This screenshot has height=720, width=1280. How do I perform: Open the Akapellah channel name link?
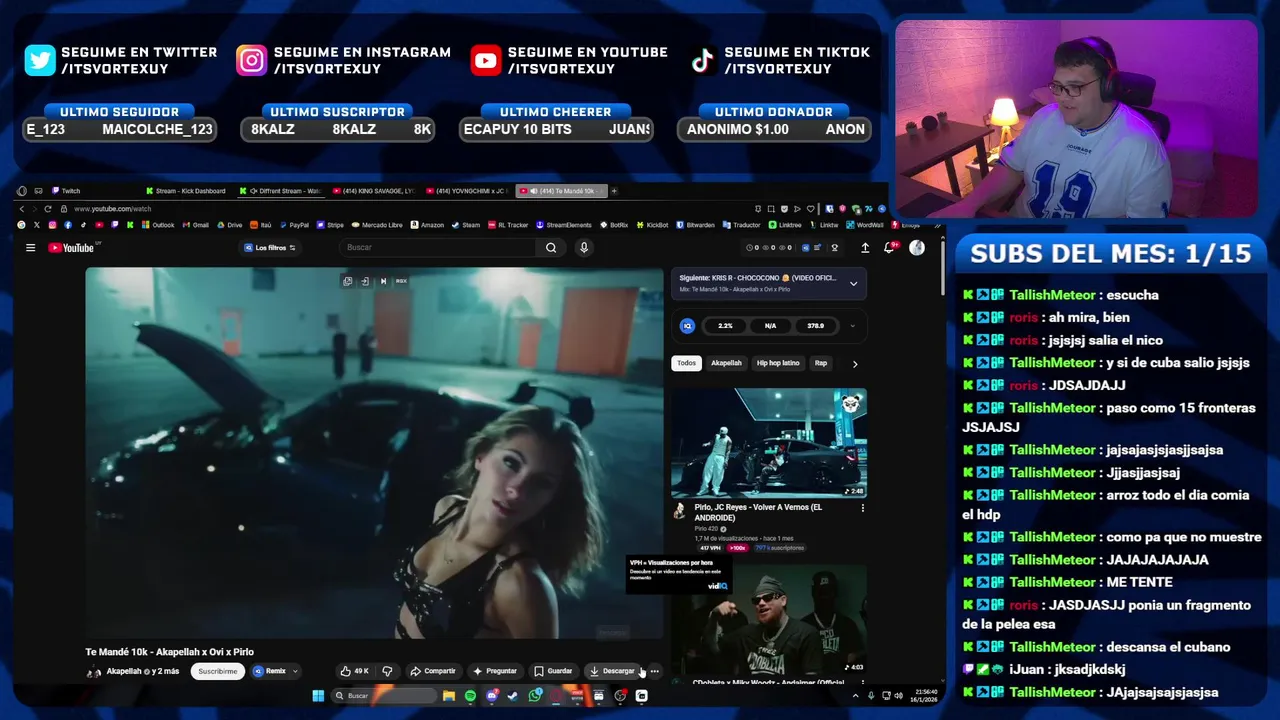124,671
